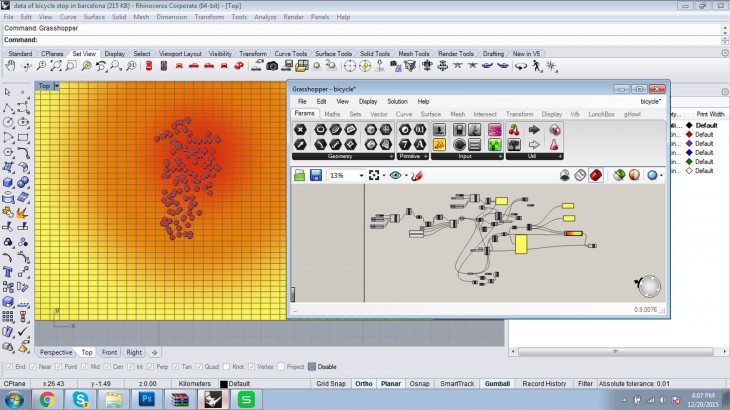
Task: Enable Grasshopper selected-only preview red icon
Action: tap(595, 175)
